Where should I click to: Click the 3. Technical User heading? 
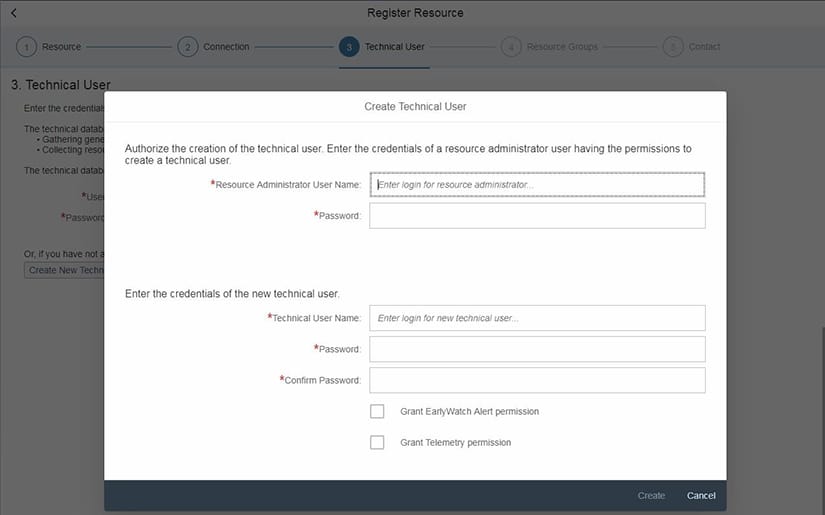click(61, 85)
